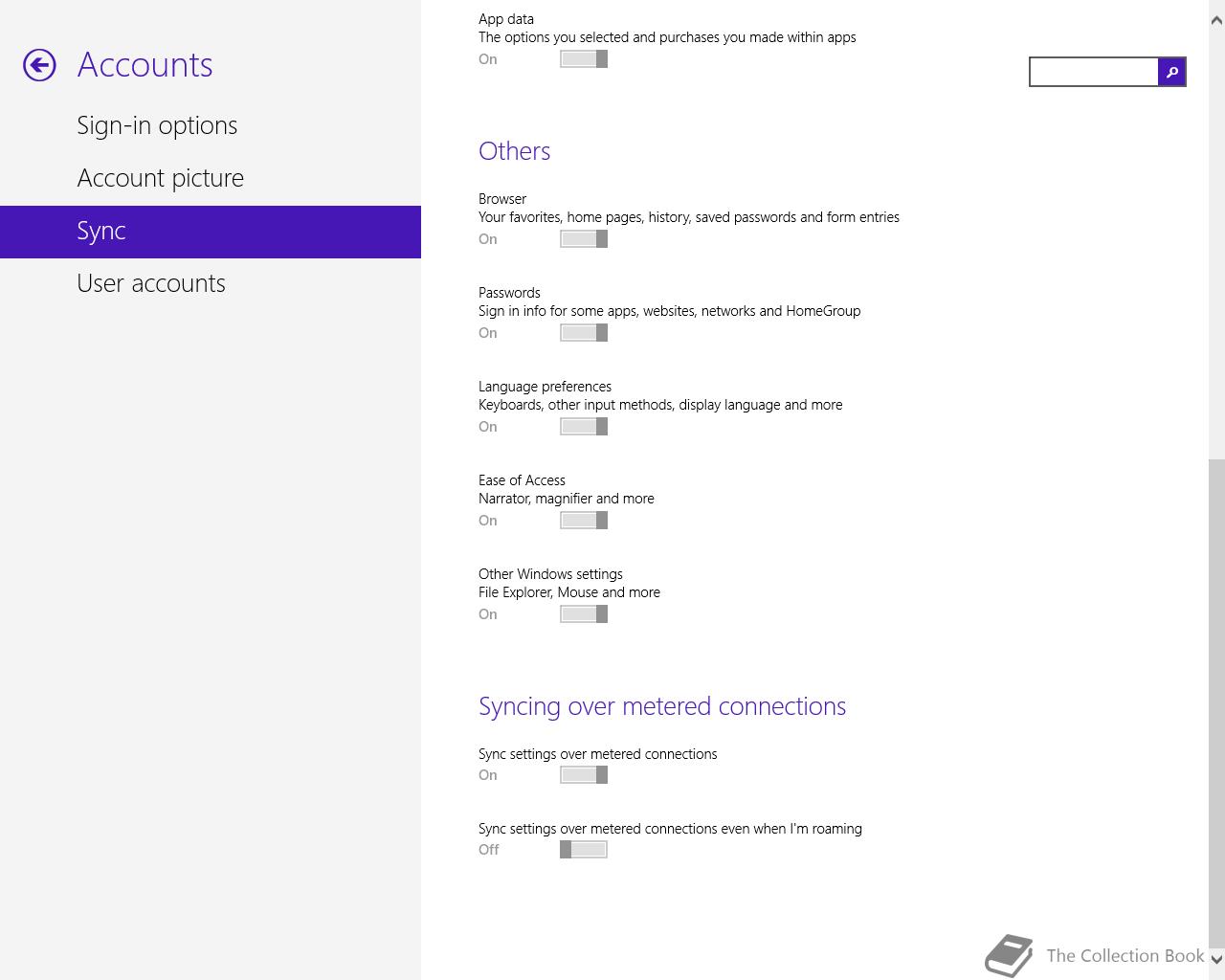
Task: Select the Sync section
Action: pos(211,232)
